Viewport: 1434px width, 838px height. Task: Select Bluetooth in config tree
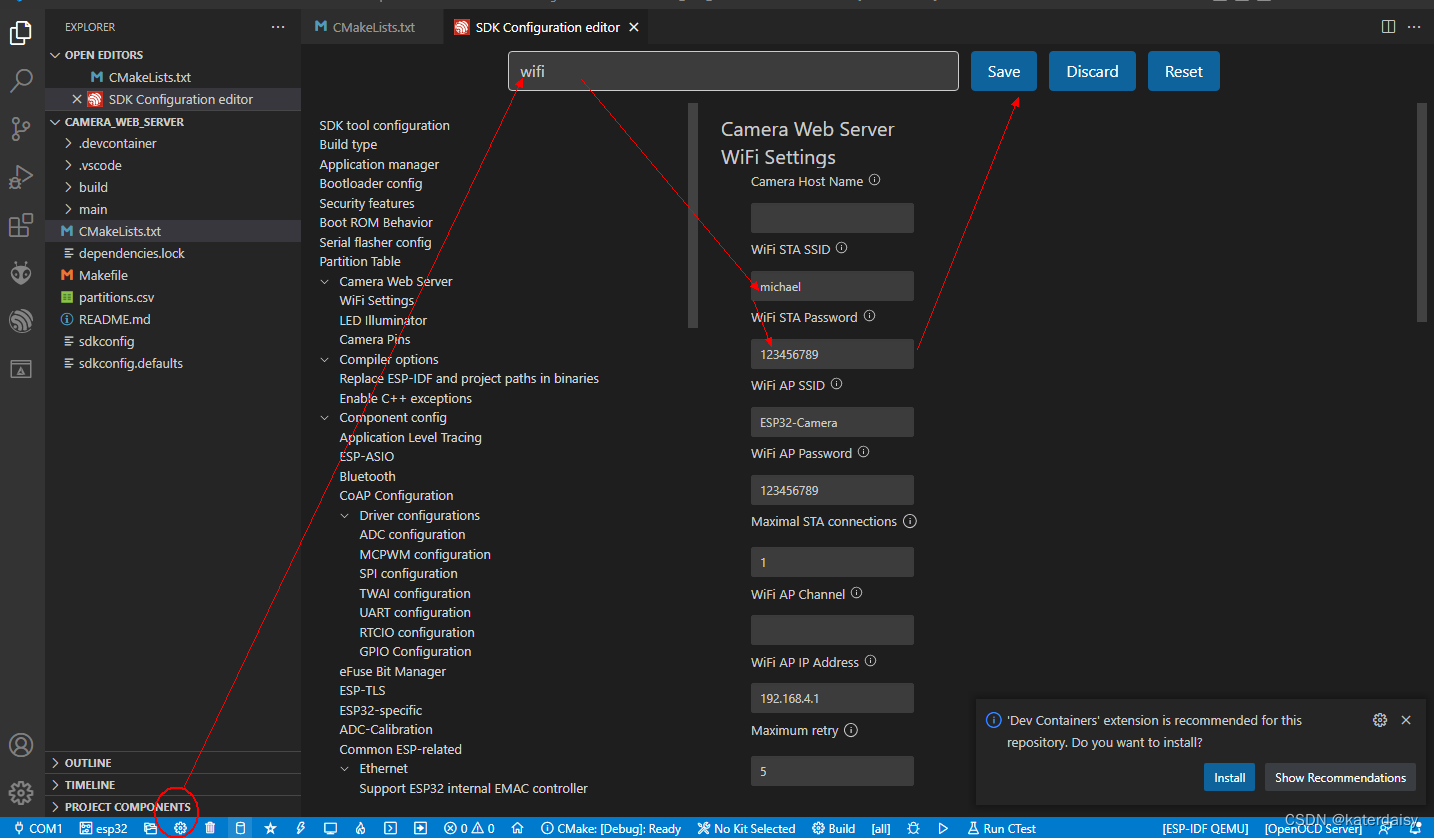pyautogui.click(x=367, y=476)
